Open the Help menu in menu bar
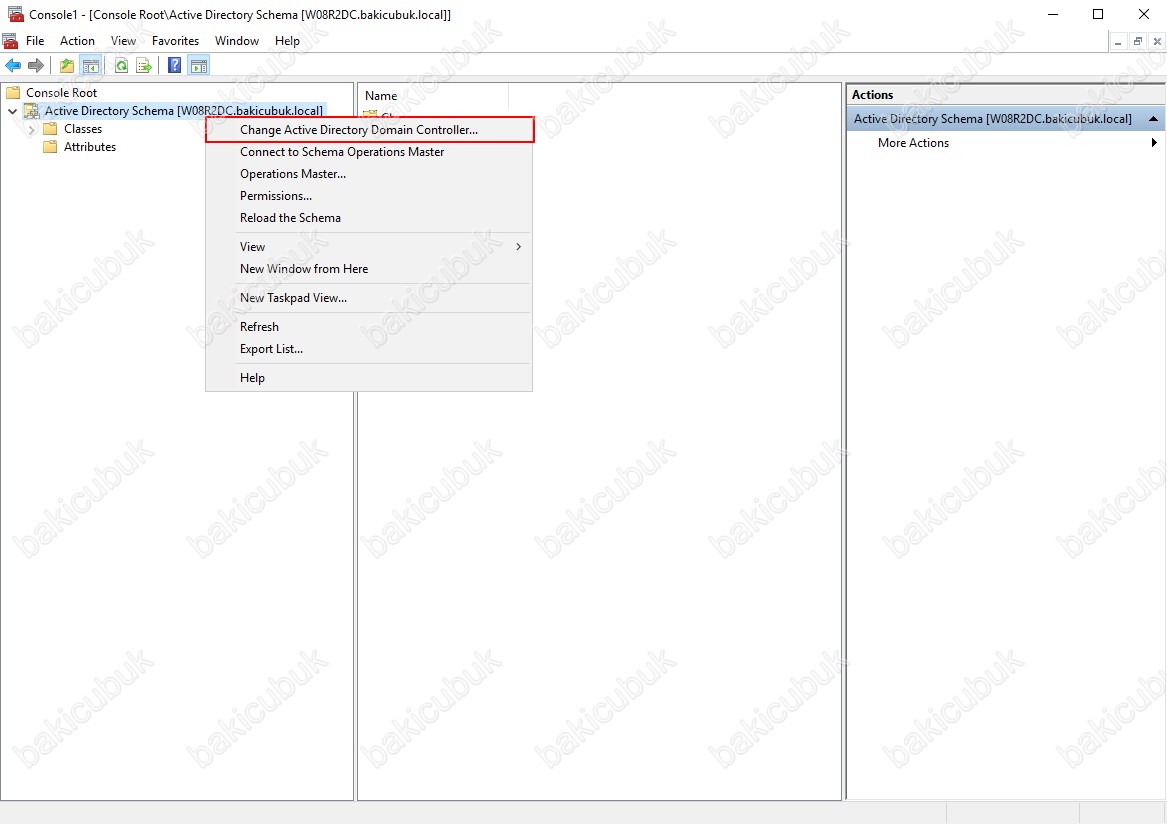The width and height of the screenshot is (1167, 824). (287, 41)
